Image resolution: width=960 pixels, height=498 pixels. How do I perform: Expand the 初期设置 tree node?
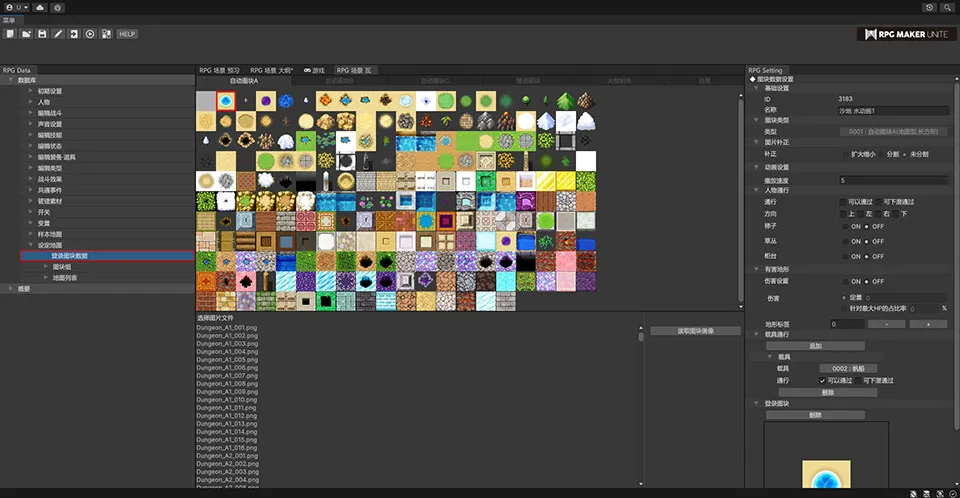coord(31,91)
